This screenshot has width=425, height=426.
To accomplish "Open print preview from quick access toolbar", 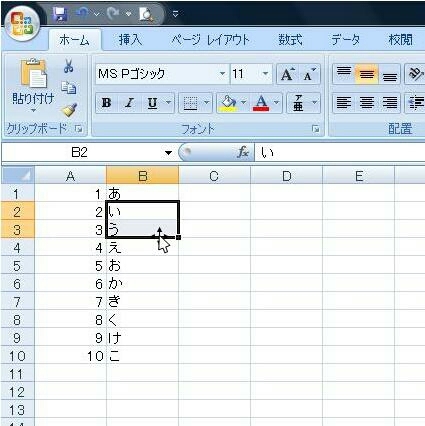I will (146, 15).
